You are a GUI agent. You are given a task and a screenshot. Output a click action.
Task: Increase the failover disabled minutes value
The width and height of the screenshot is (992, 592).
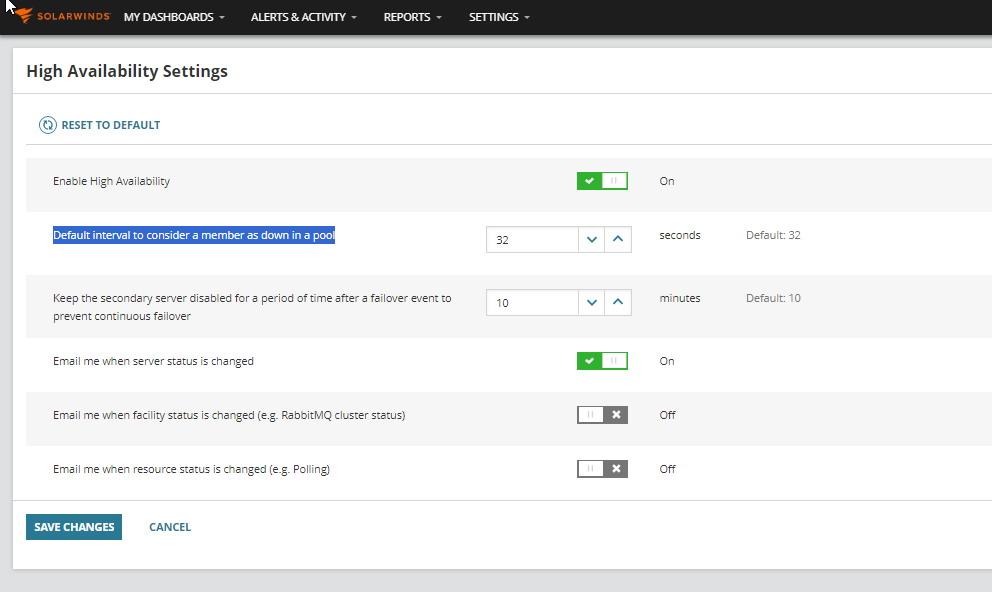click(x=618, y=302)
